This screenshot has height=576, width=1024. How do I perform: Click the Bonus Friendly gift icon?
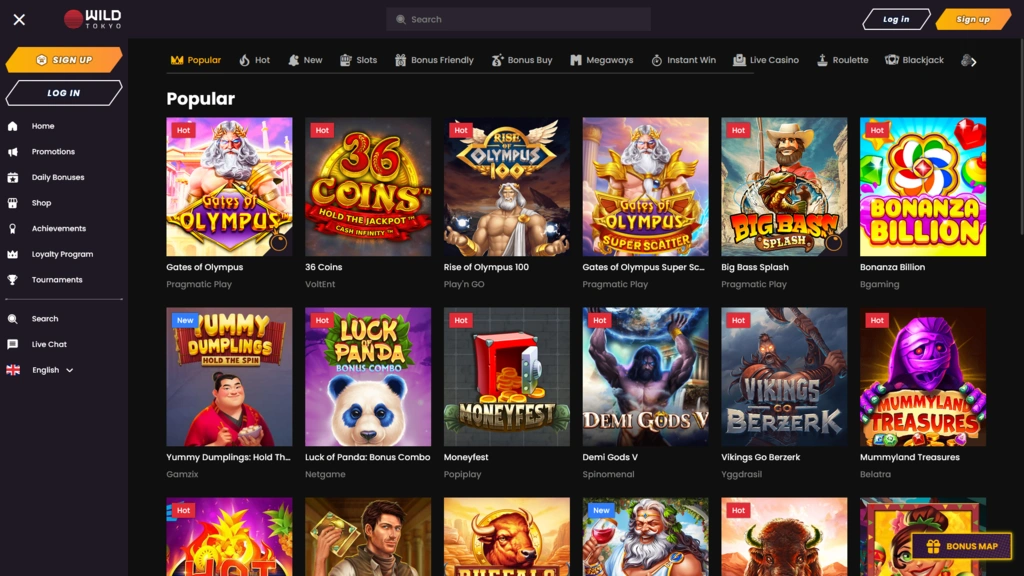(x=400, y=60)
